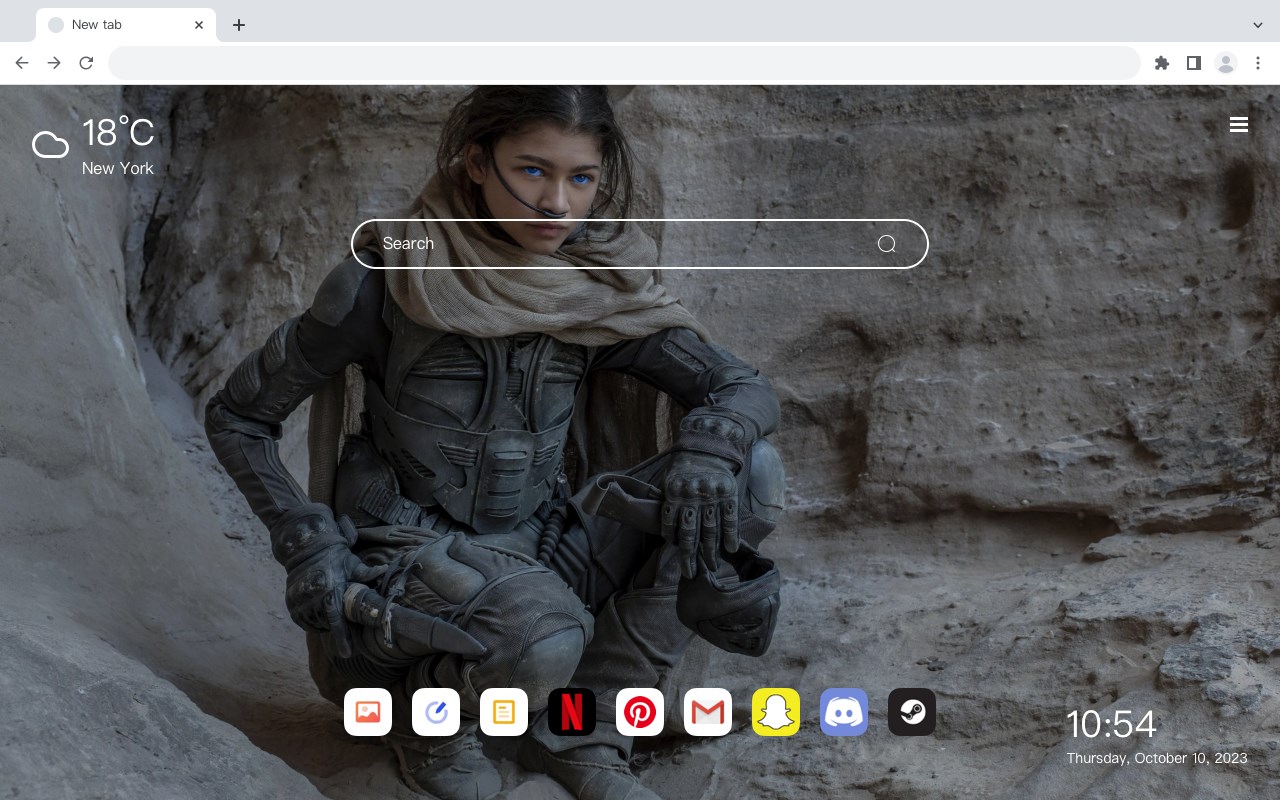Viewport: 1280px width, 800px height.
Task: Launch the Snapchat shortcut
Action: (776, 712)
